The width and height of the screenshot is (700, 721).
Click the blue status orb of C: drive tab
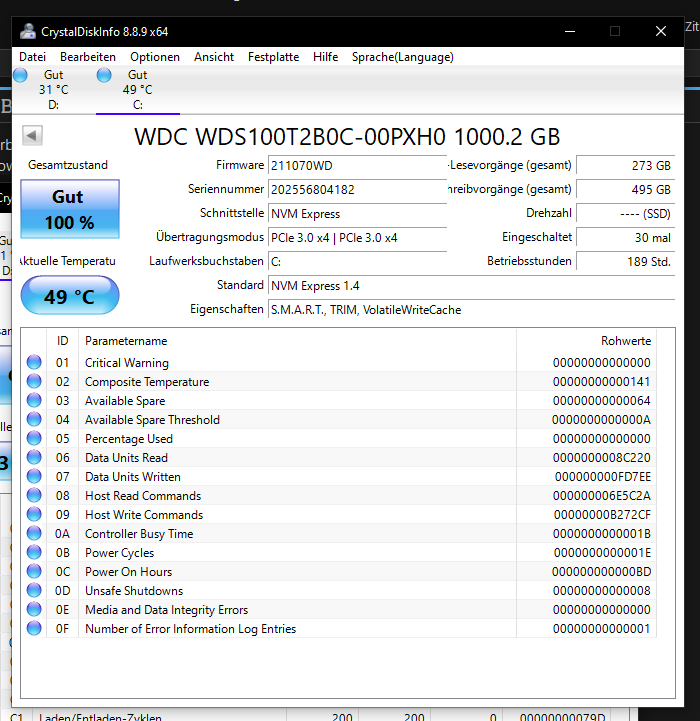pos(104,75)
